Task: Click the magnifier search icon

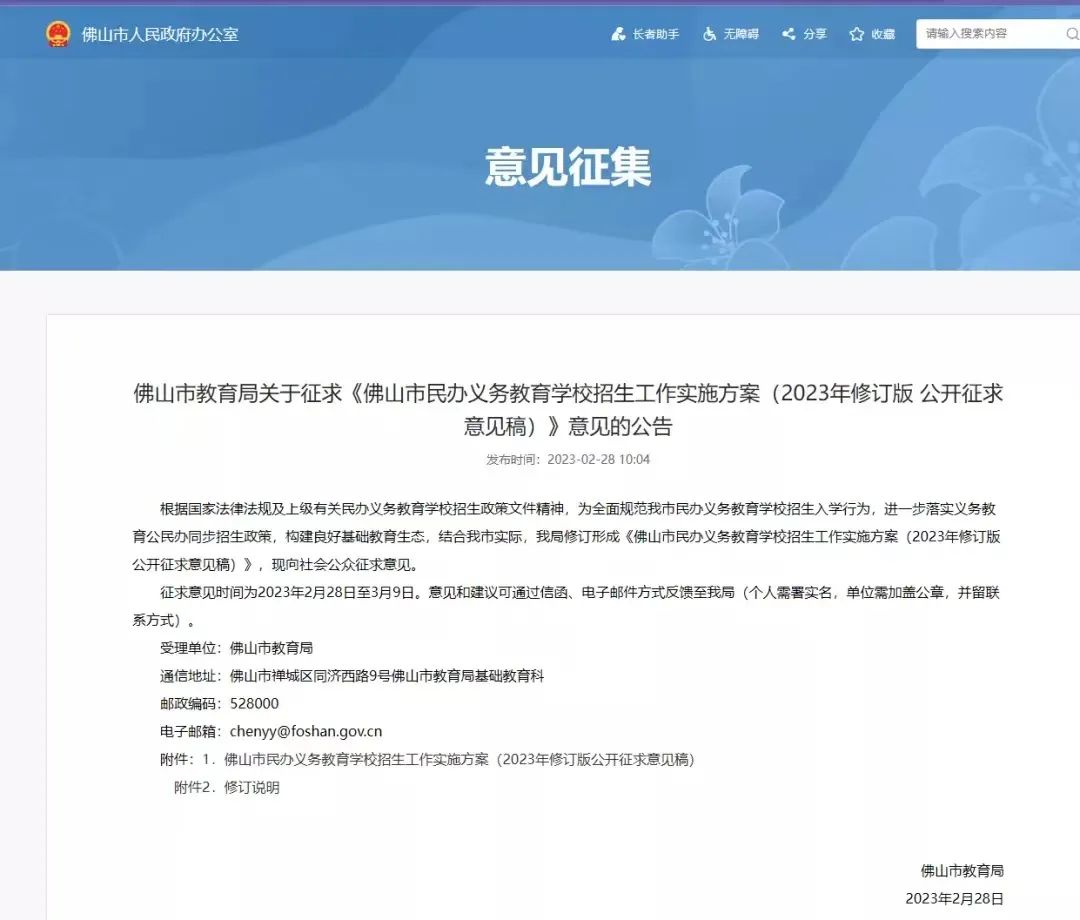Action: click(1070, 34)
